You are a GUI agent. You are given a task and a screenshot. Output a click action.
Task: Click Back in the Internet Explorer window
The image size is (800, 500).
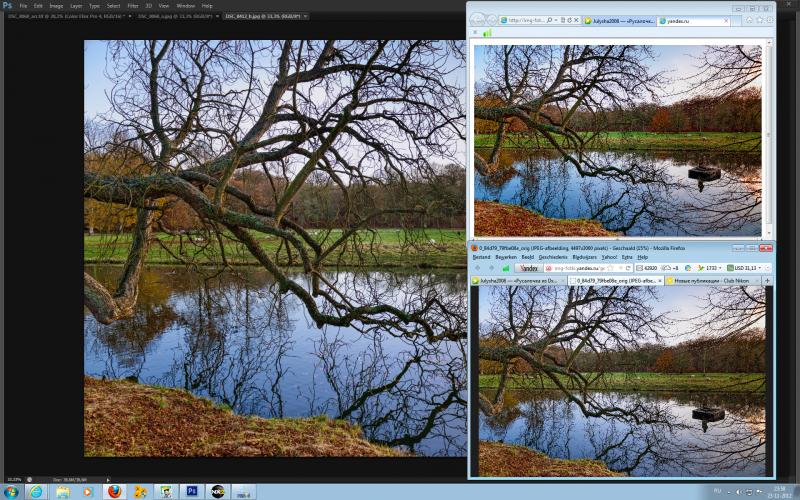[x=477, y=20]
